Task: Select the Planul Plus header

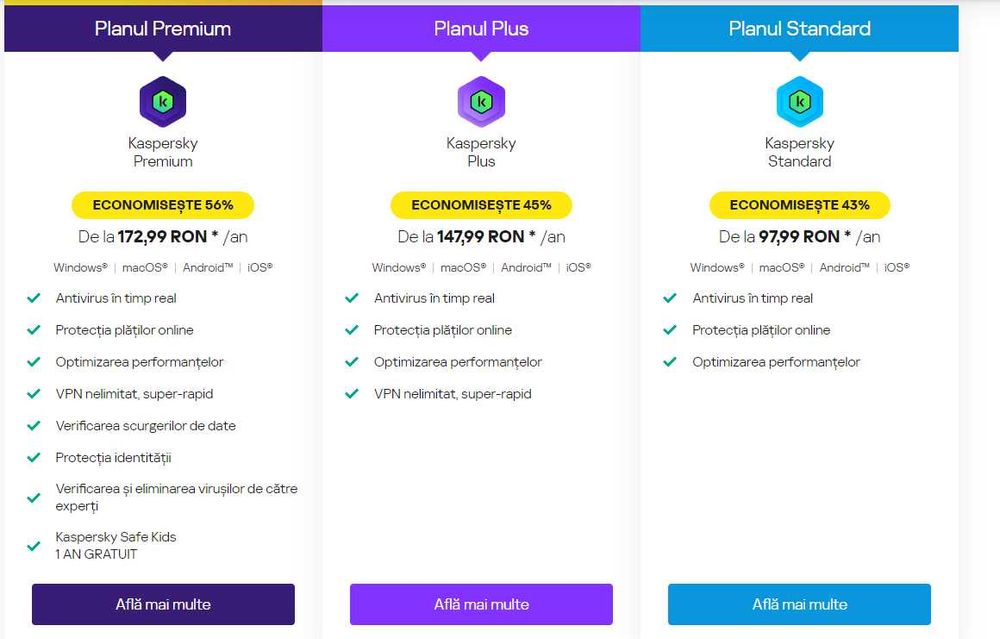Action: click(x=481, y=29)
